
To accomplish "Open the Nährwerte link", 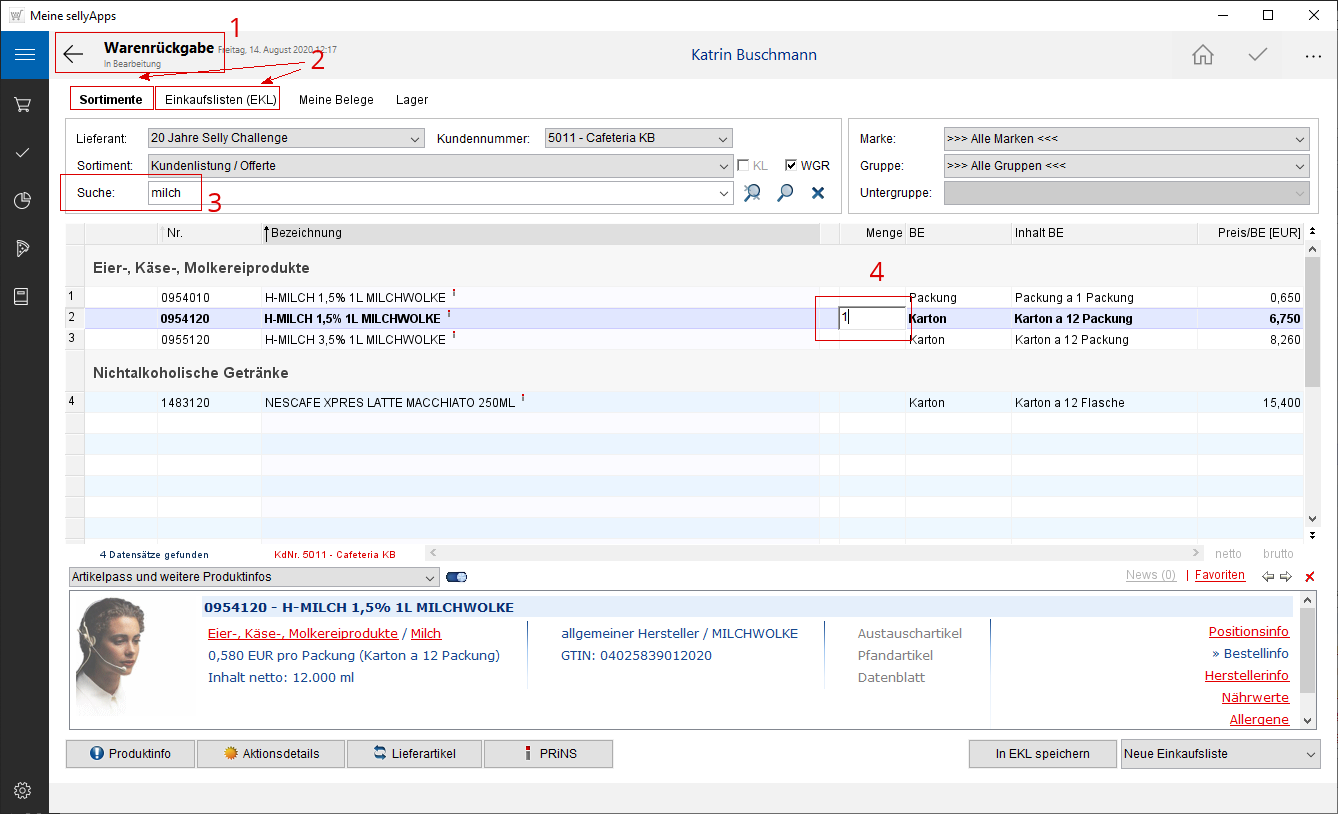I will tap(1254, 698).
